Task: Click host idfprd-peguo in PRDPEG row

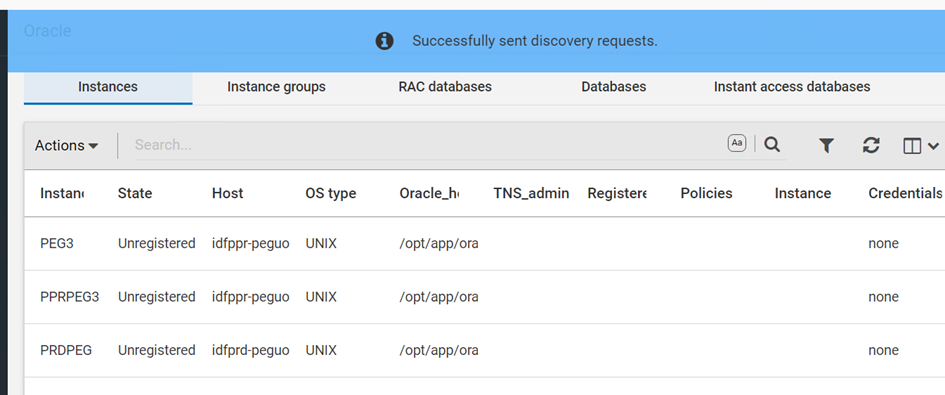Action: [251, 350]
